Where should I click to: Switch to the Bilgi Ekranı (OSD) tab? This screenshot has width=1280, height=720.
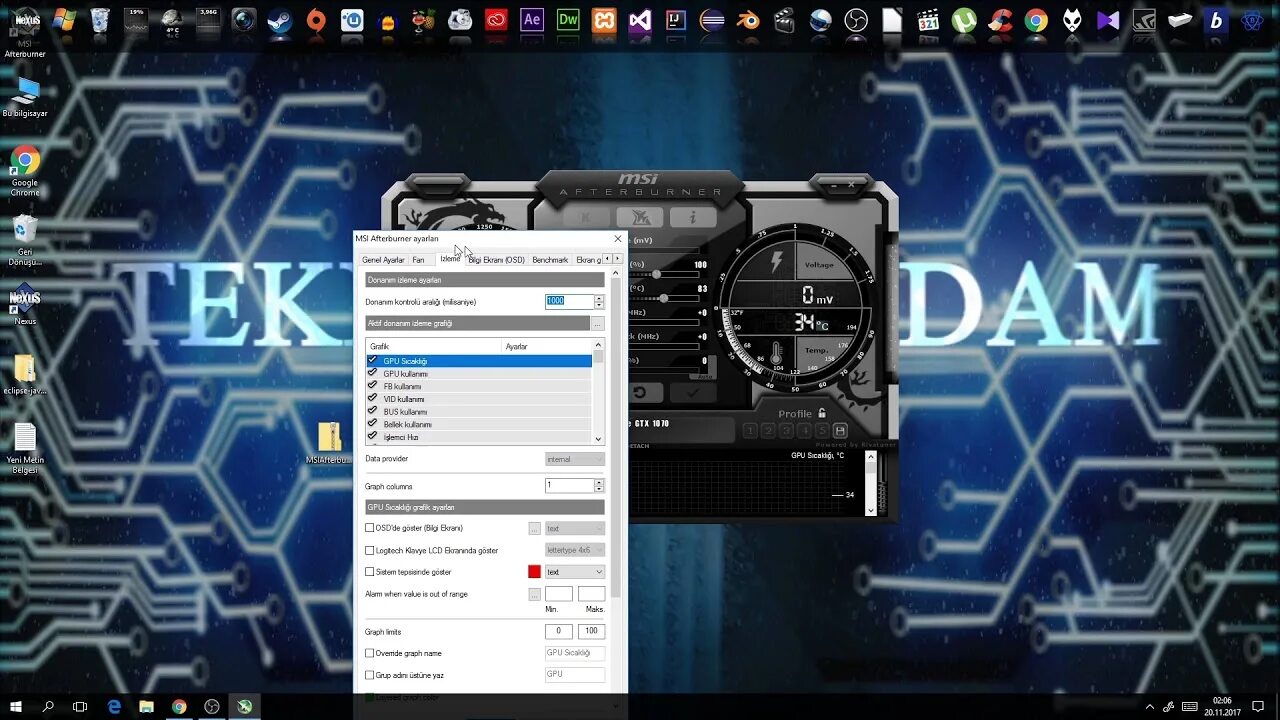[496, 260]
